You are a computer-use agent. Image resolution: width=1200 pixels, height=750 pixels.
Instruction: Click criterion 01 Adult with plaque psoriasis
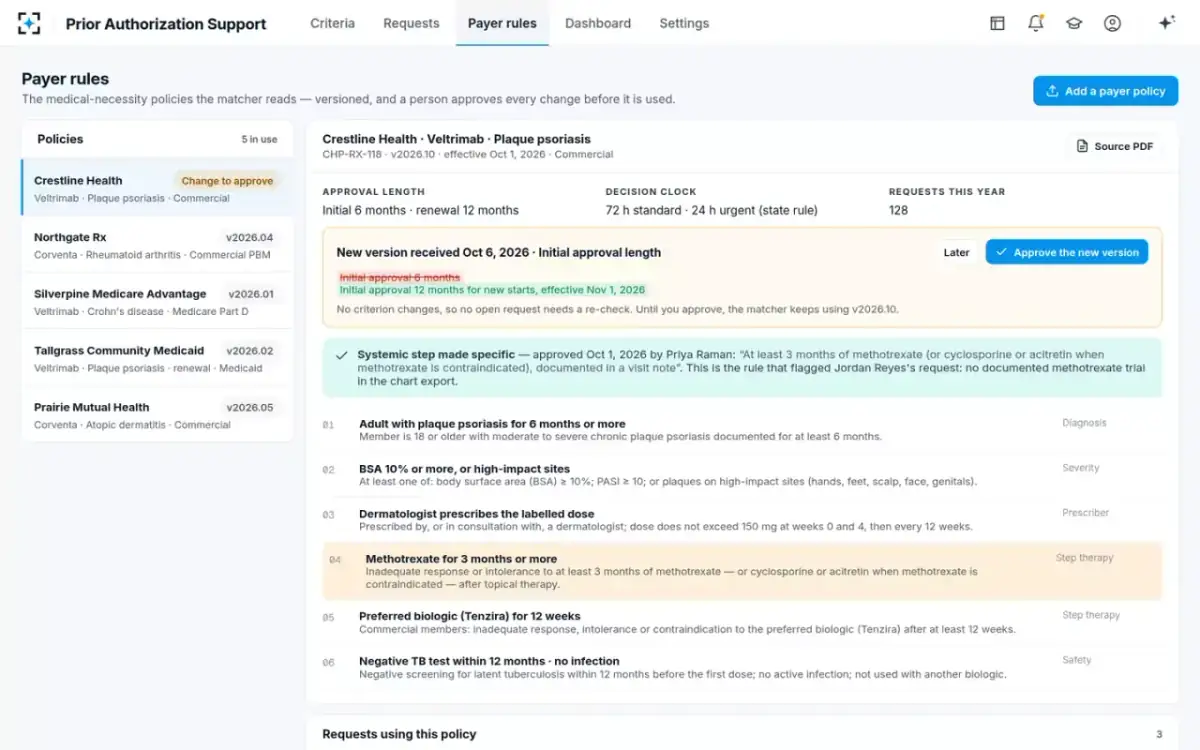[742, 430]
